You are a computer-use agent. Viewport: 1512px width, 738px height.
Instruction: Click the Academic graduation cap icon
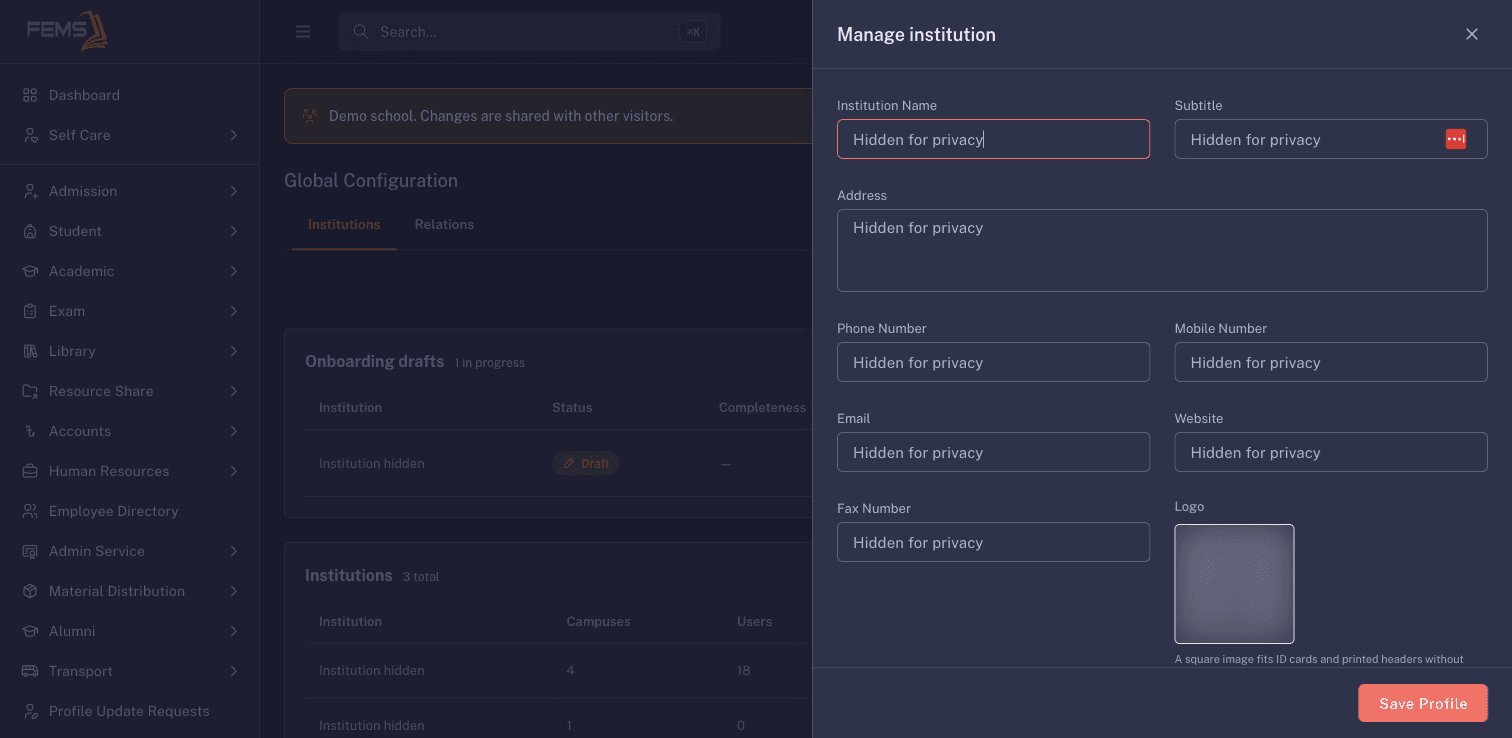coord(30,271)
